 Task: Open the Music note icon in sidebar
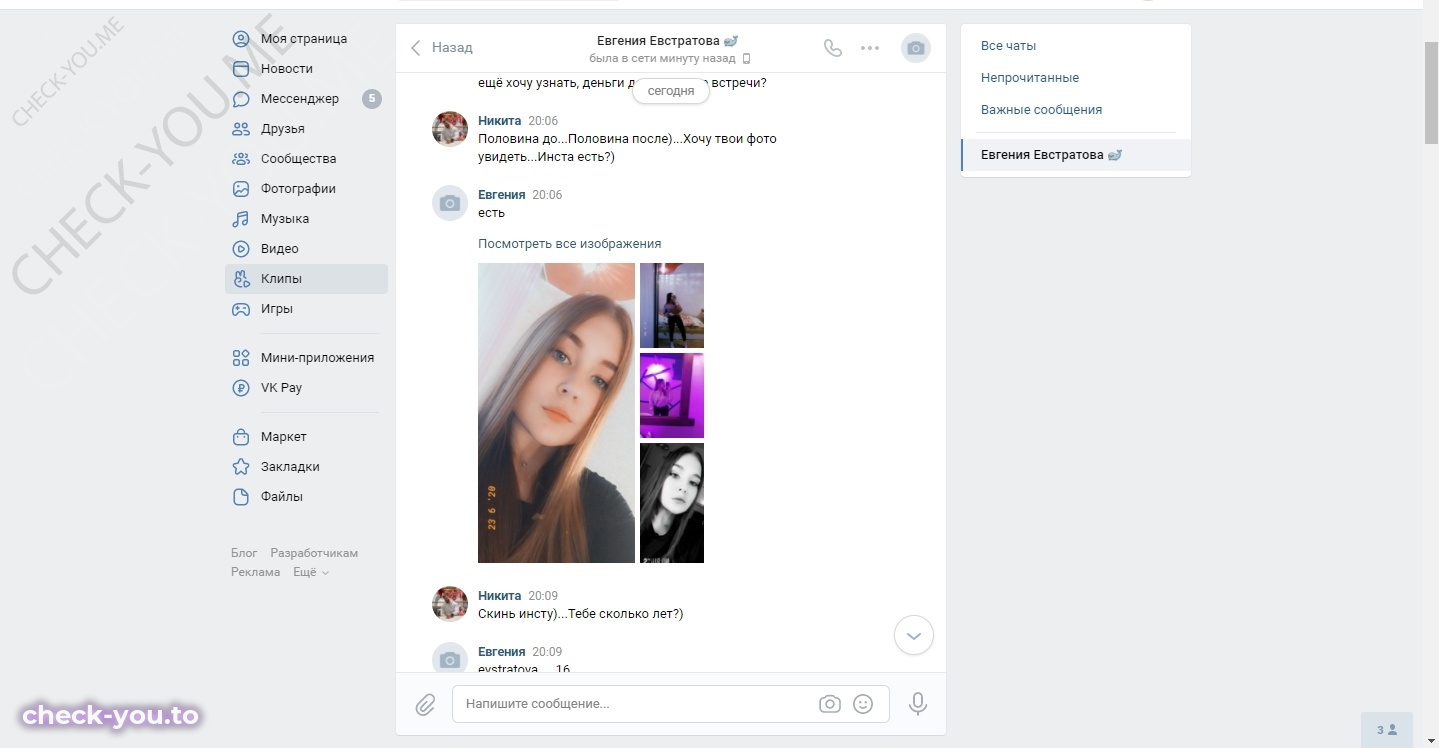(241, 219)
